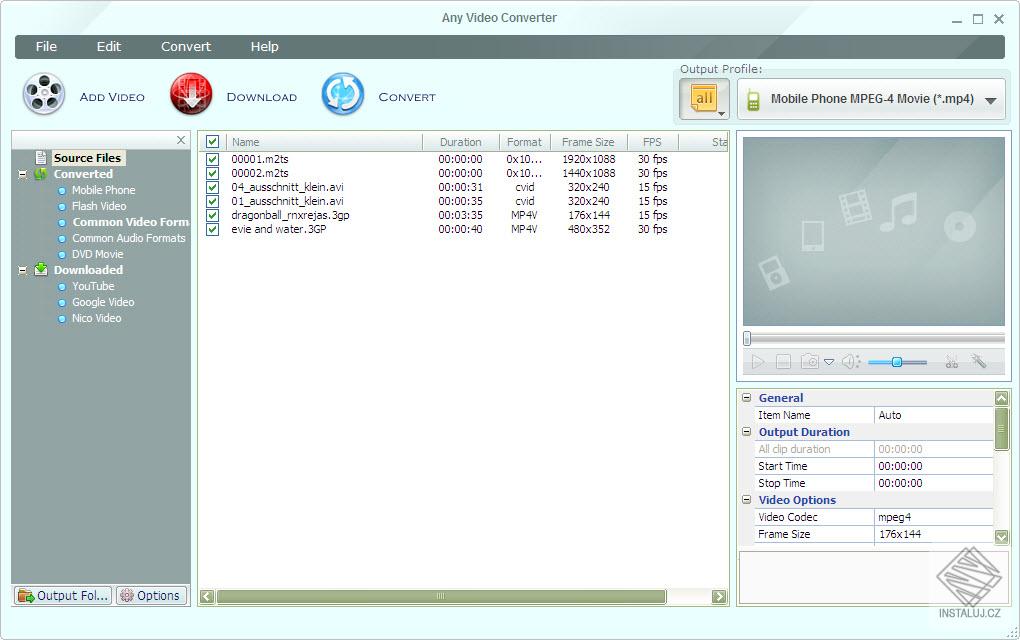Toggle the select-all checkbox in header
The height and width of the screenshot is (640, 1020).
pos(212,141)
